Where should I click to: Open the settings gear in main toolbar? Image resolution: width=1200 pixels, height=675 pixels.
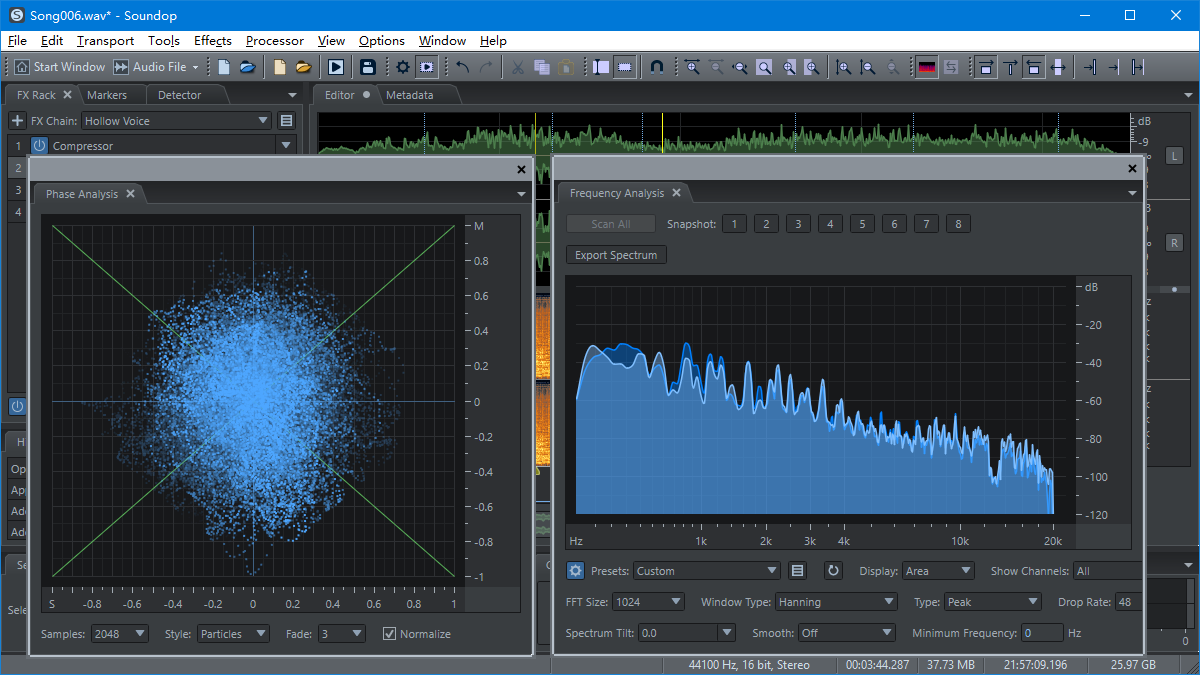click(x=402, y=67)
